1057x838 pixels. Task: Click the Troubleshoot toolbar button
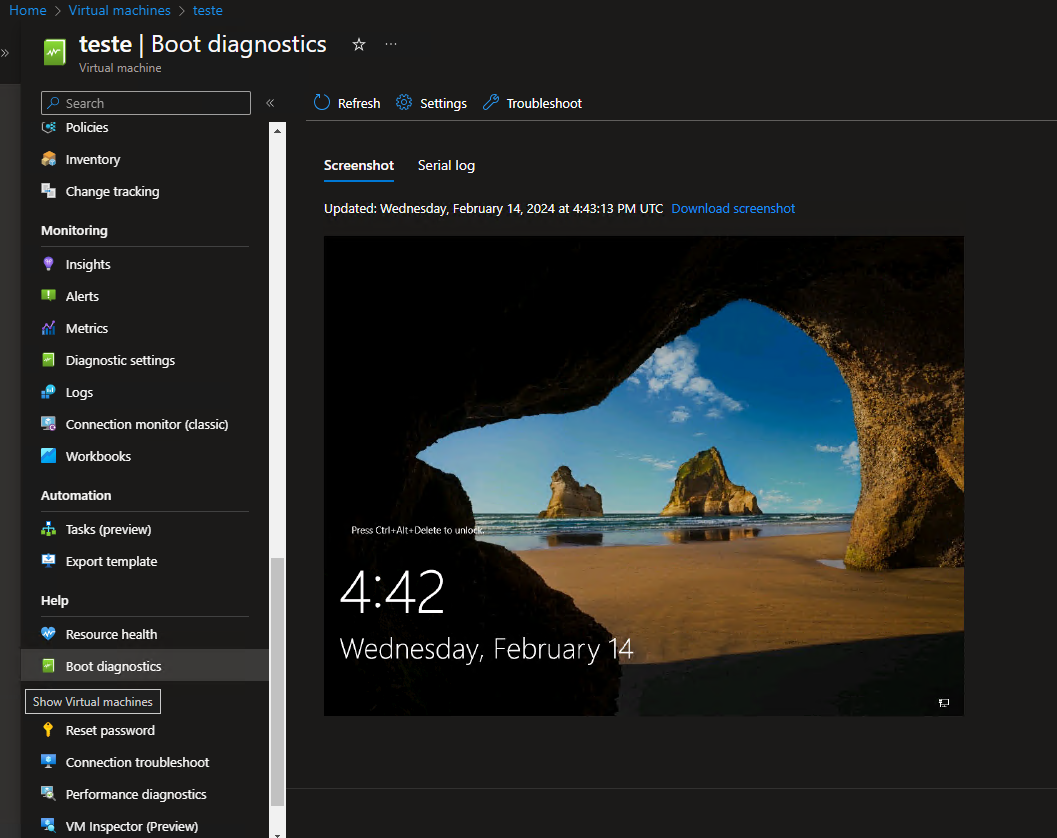coord(533,103)
